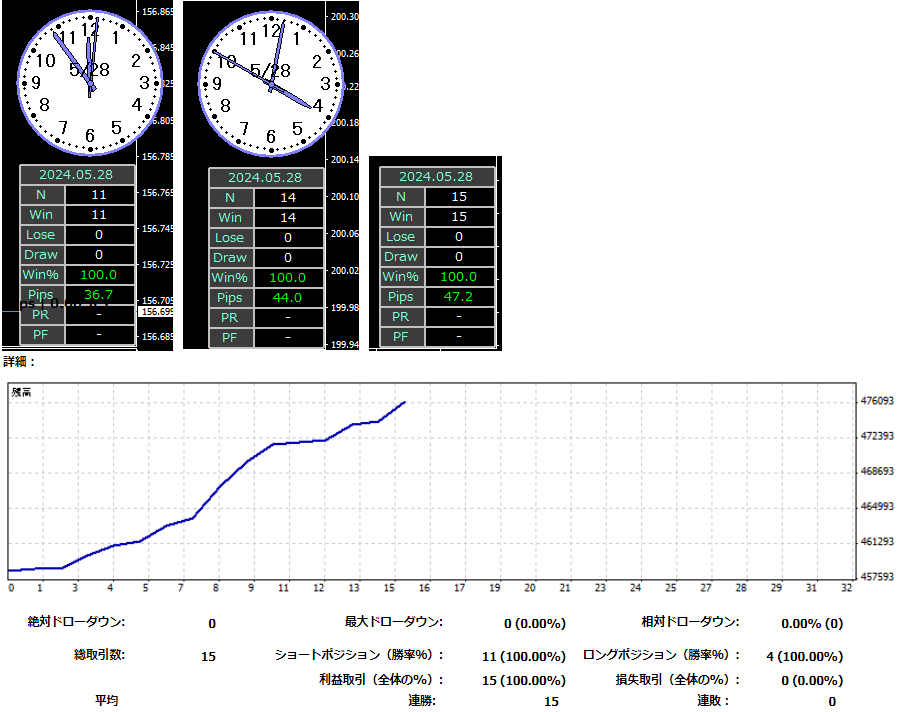Click the Win value 11 in the left table
The height and width of the screenshot is (712, 909).
[x=99, y=214]
